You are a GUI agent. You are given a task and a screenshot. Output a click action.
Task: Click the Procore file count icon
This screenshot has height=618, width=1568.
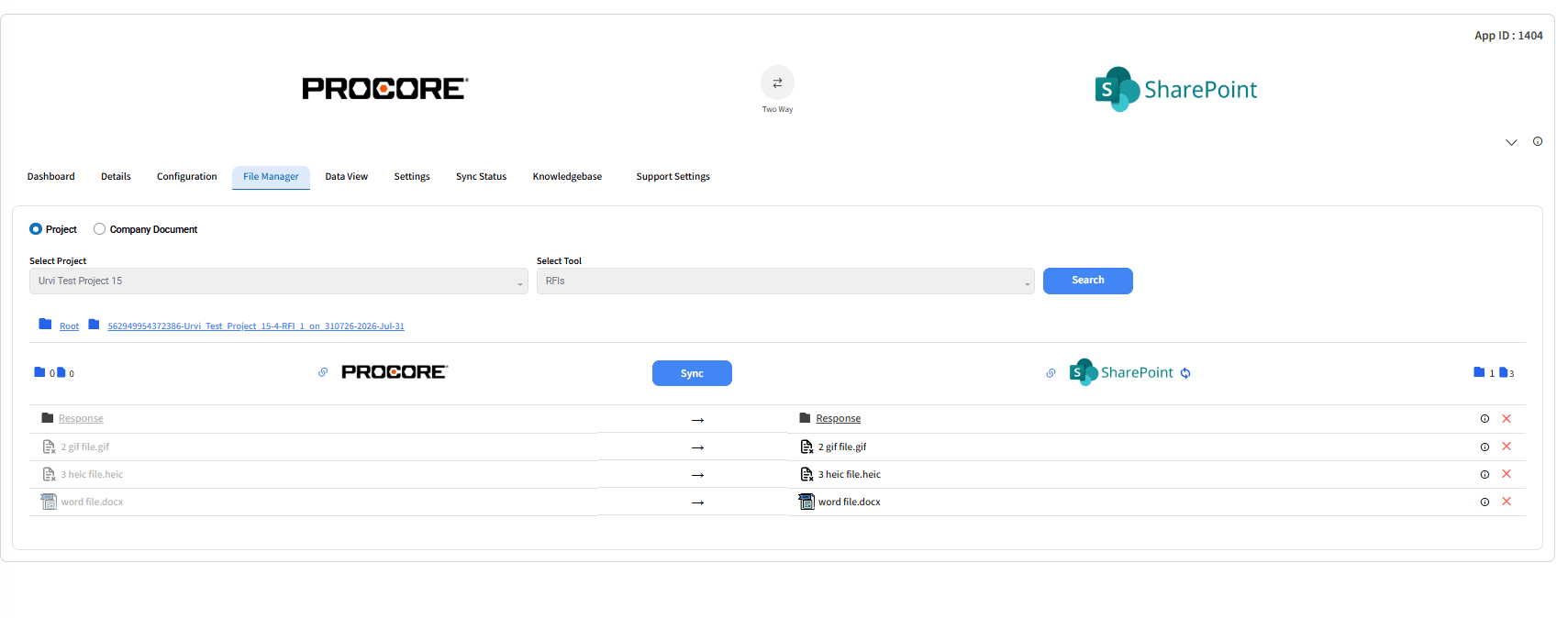click(61, 372)
